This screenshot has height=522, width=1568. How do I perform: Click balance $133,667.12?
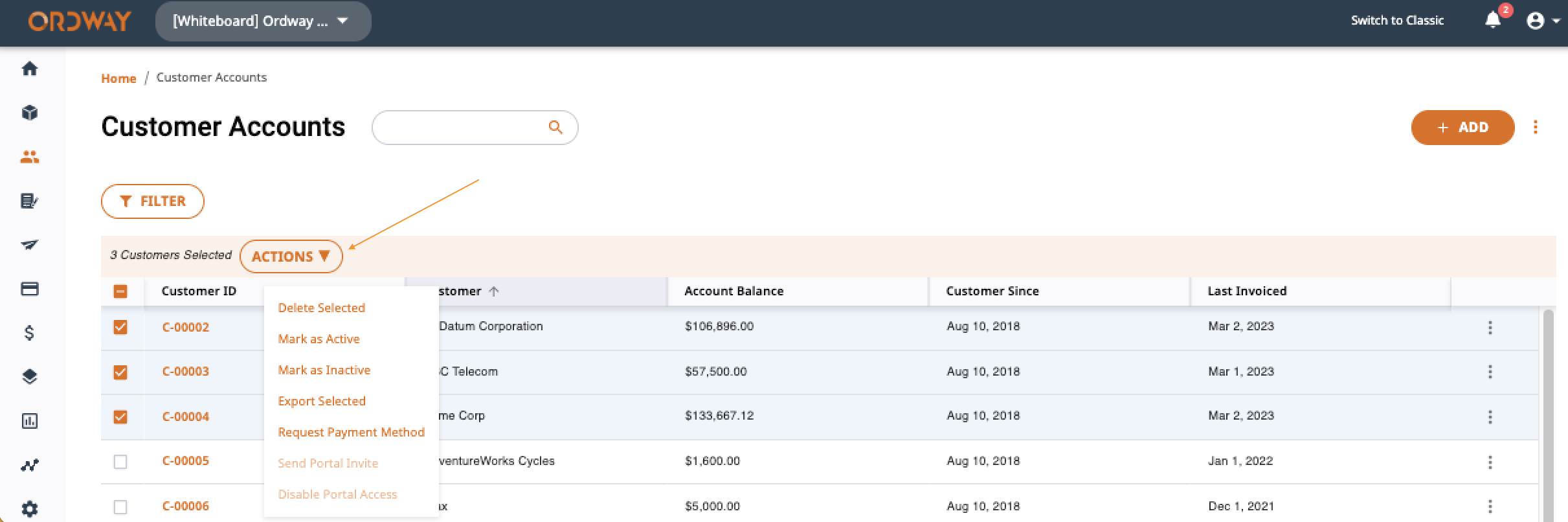pos(719,416)
